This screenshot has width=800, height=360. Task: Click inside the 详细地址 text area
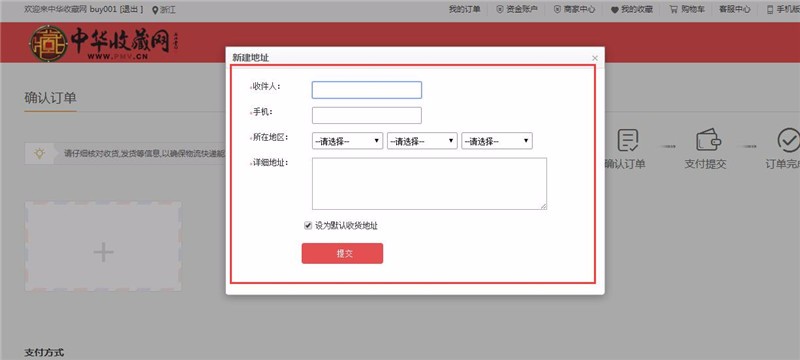click(x=430, y=184)
